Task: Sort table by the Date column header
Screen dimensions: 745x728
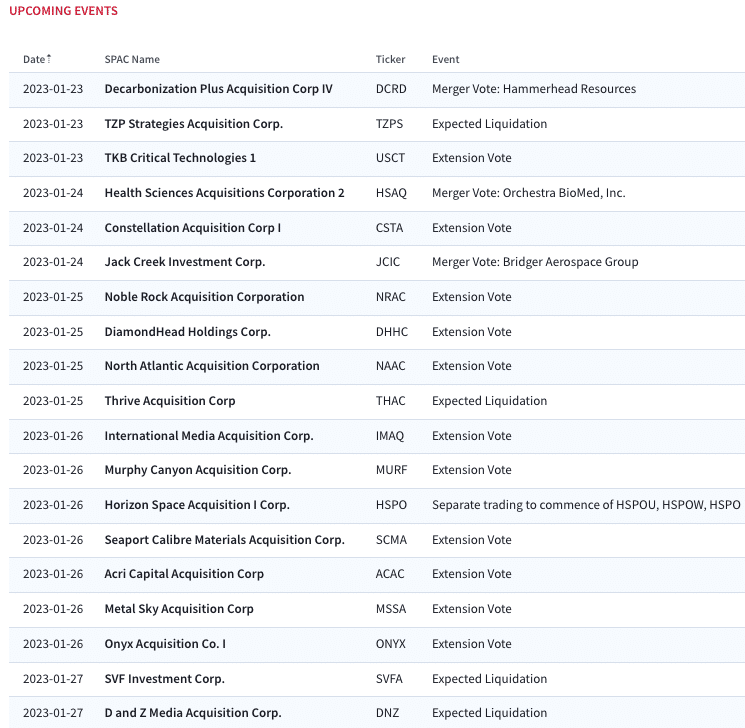Action: (37, 59)
